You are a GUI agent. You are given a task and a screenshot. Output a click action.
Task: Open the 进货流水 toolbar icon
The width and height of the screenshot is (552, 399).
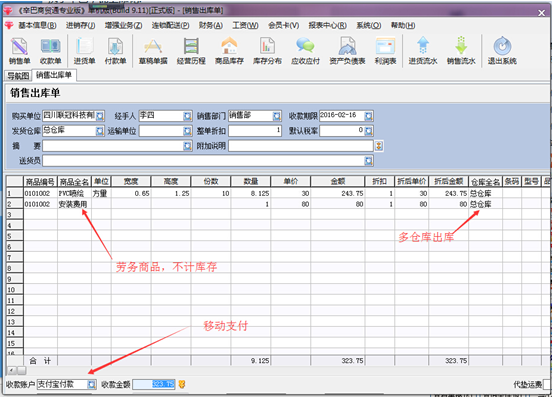point(423,51)
